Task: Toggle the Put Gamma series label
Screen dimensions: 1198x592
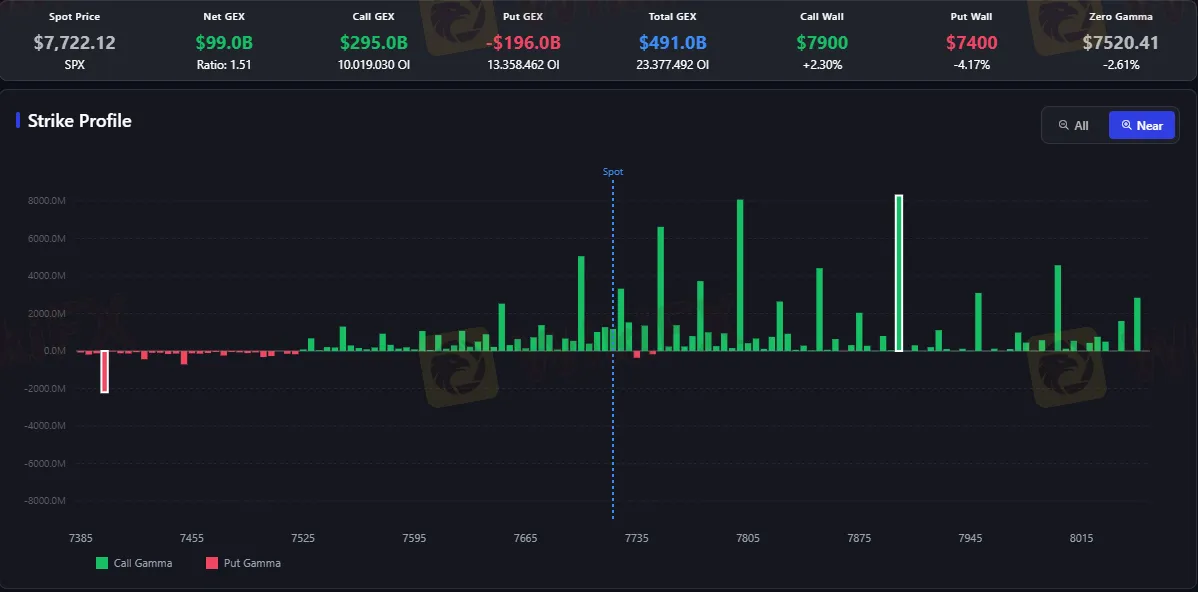Action: click(252, 563)
